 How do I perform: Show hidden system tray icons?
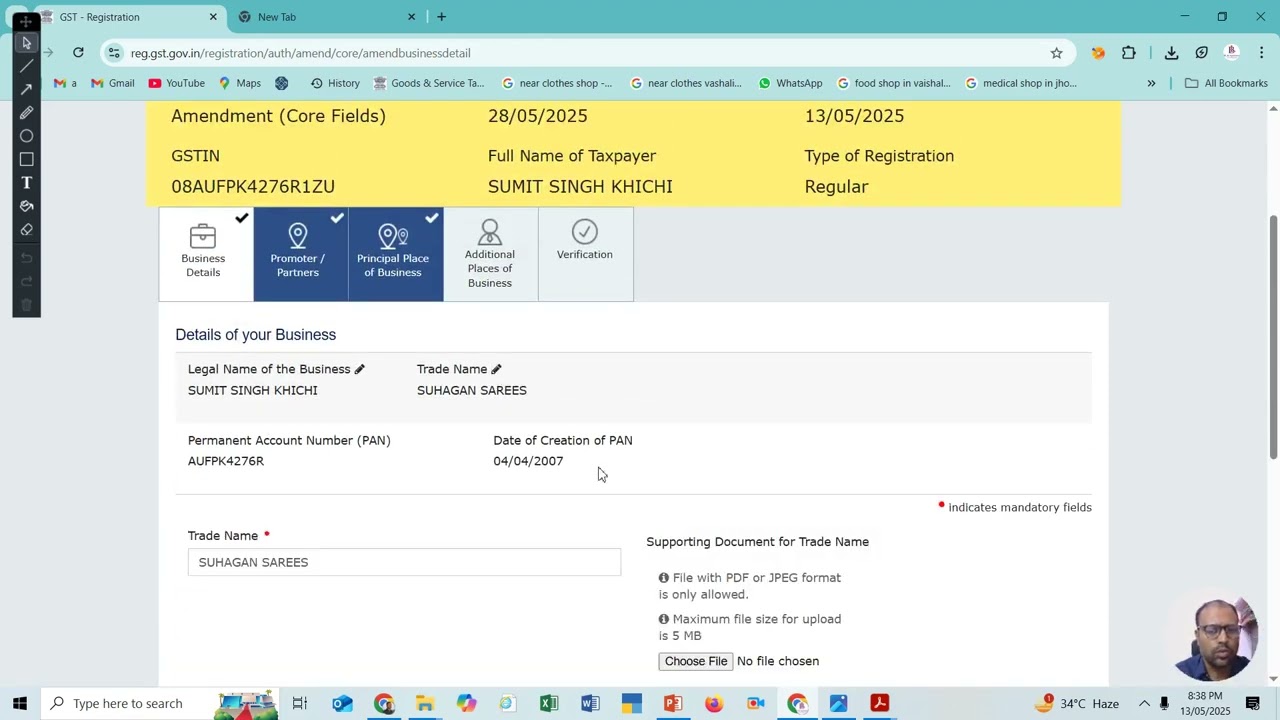(x=1144, y=703)
